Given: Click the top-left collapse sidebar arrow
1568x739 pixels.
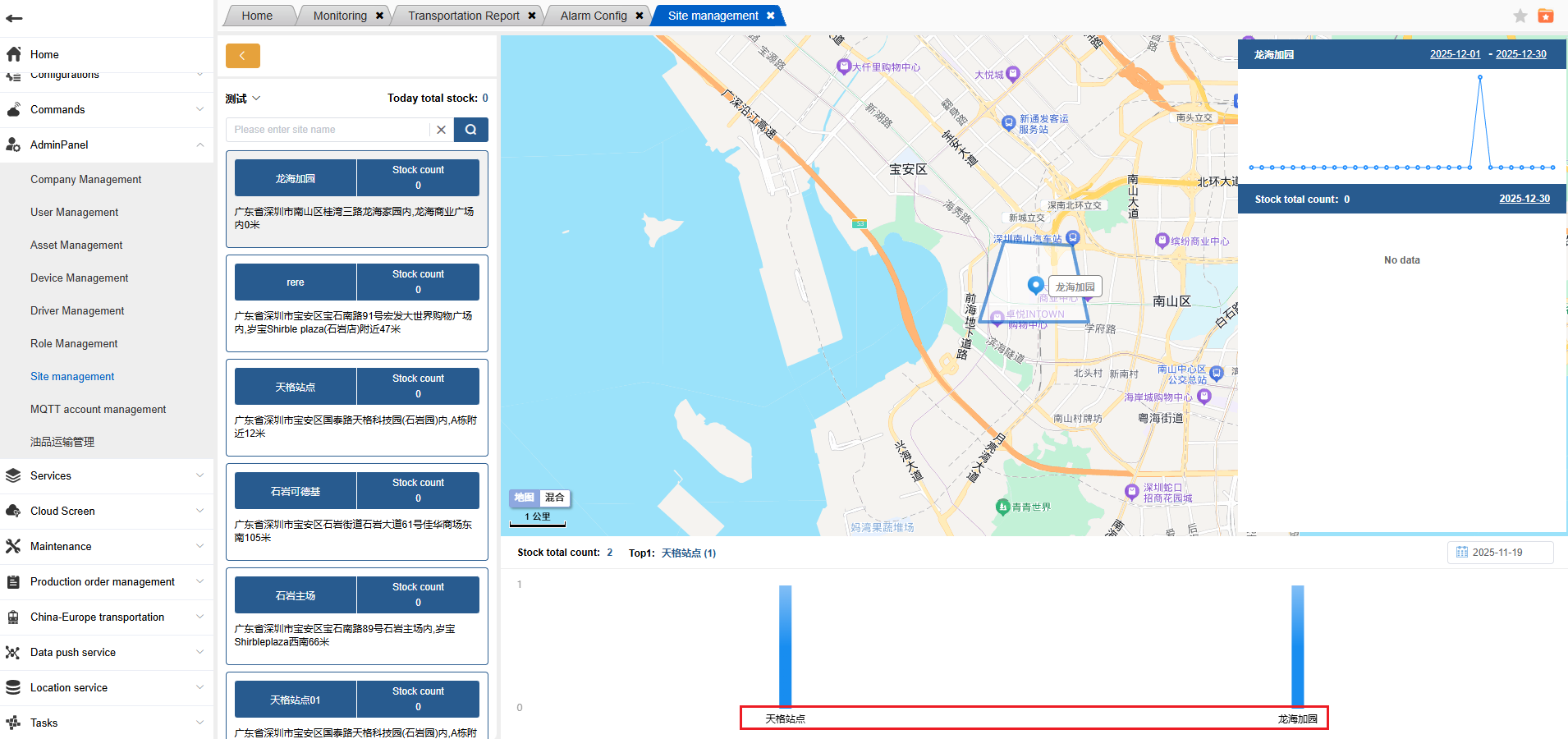Looking at the screenshot, I should (x=14, y=18).
